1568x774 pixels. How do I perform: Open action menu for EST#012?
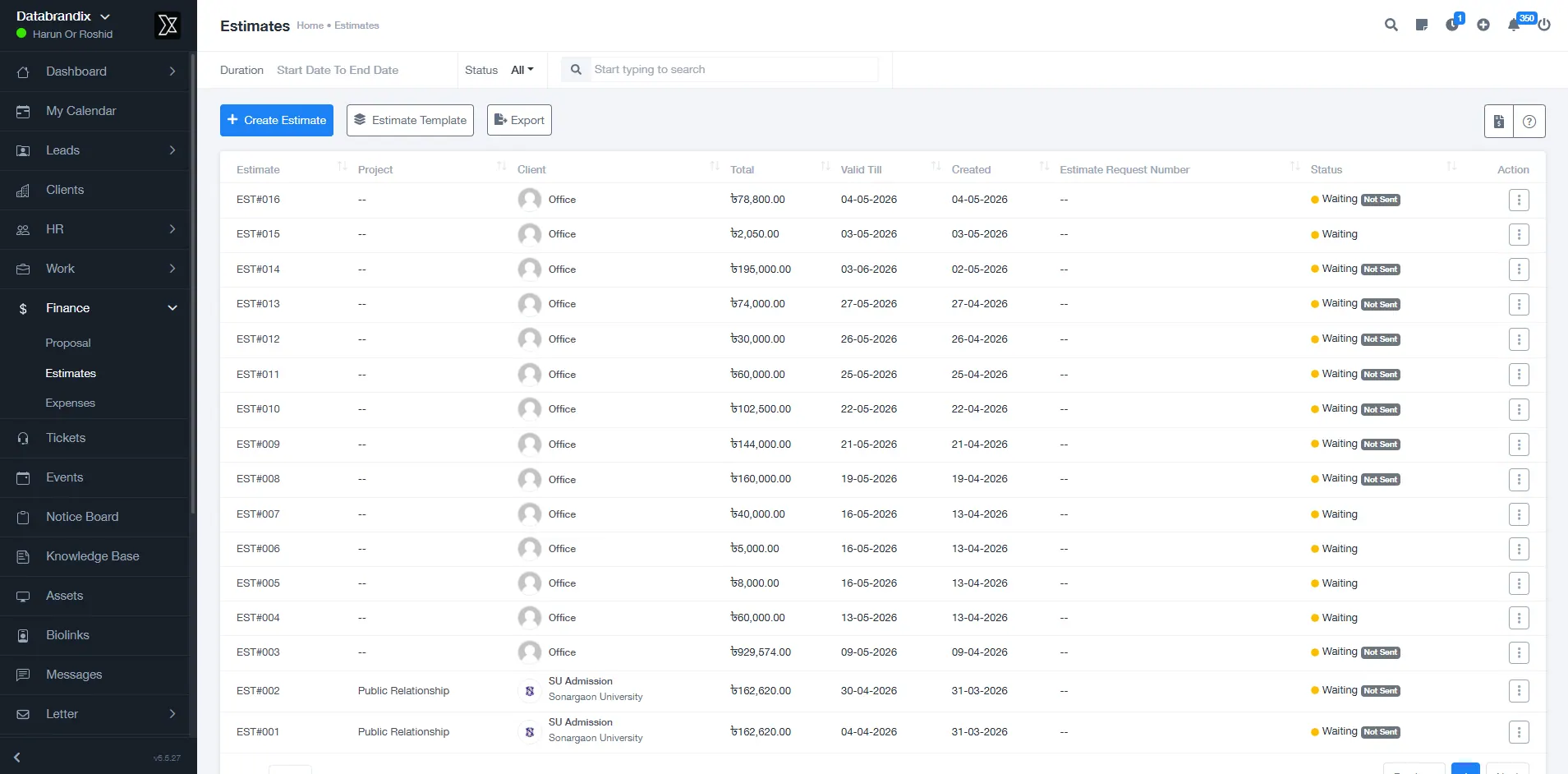click(1519, 339)
